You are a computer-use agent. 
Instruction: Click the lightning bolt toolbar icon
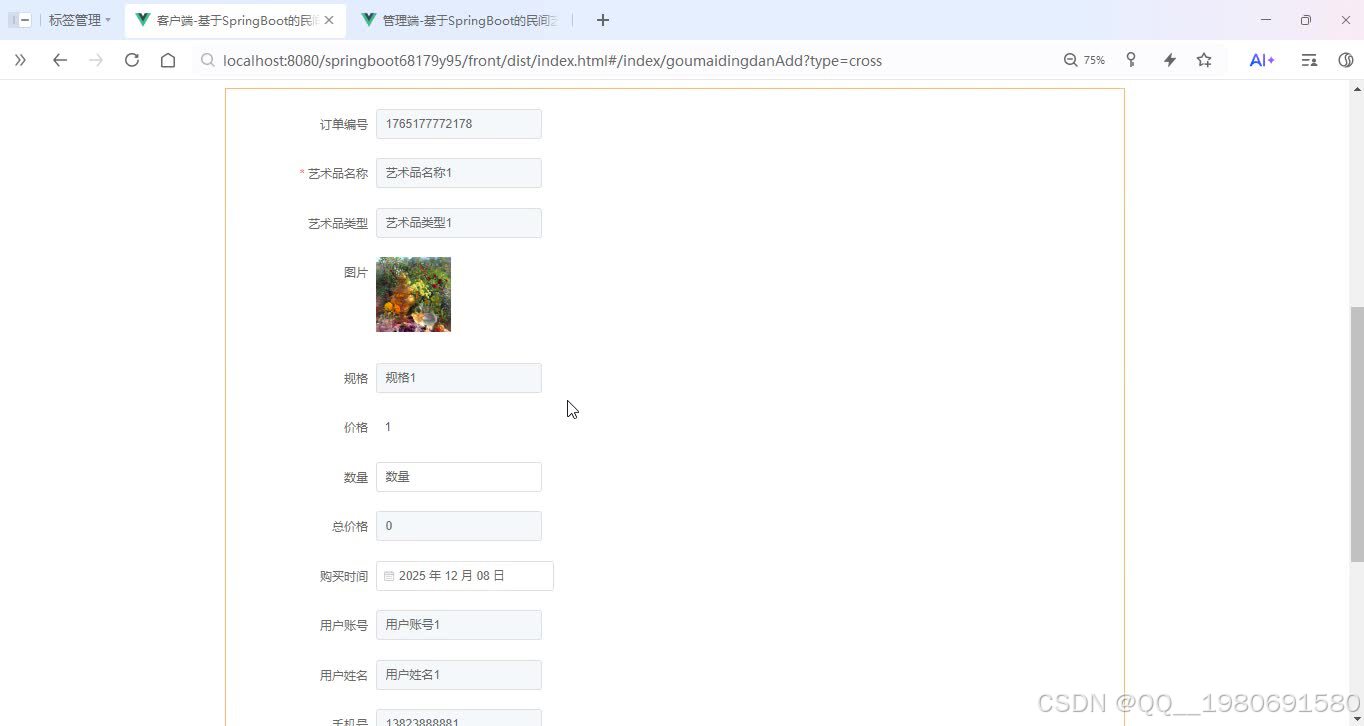(1169, 60)
